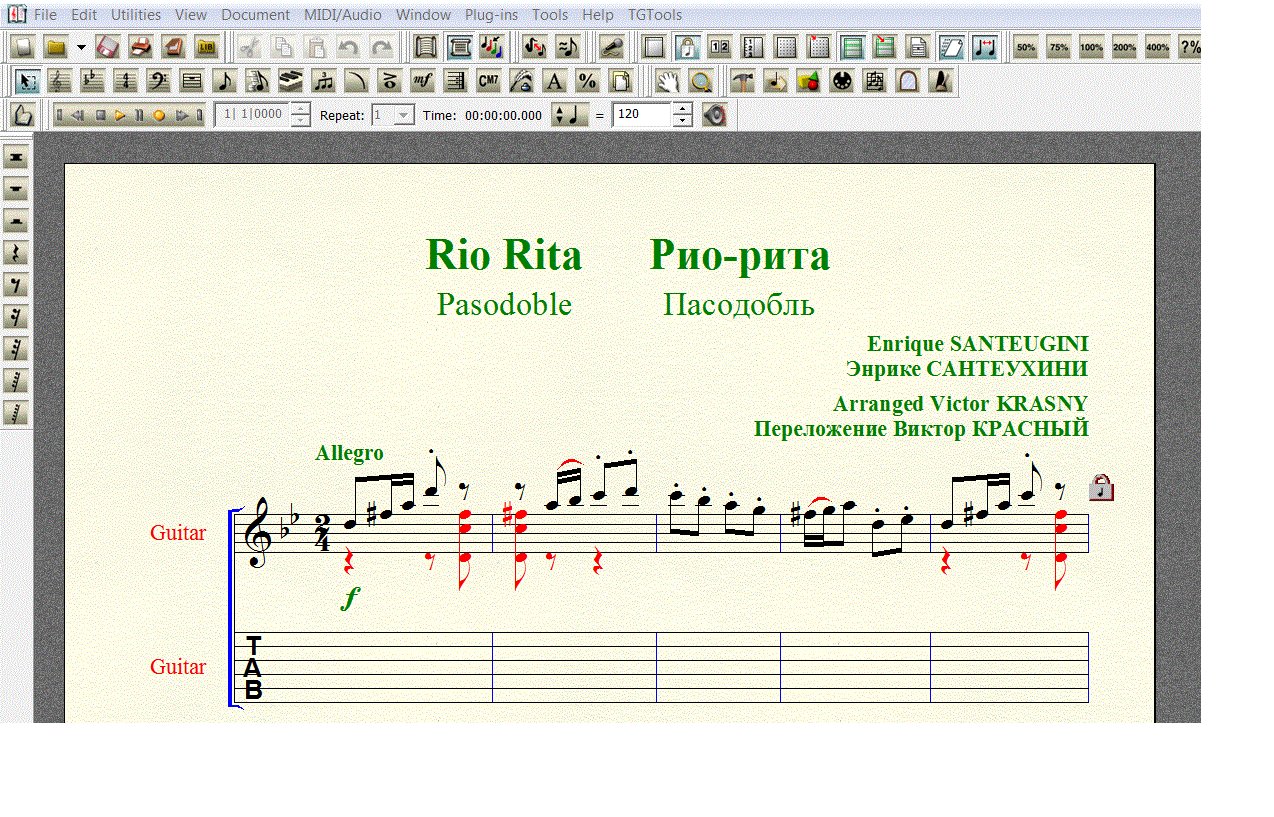The height and width of the screenshot is (817, 1274).
Task: Set zoom to 200%
Action: click(x=1125, y=47)
